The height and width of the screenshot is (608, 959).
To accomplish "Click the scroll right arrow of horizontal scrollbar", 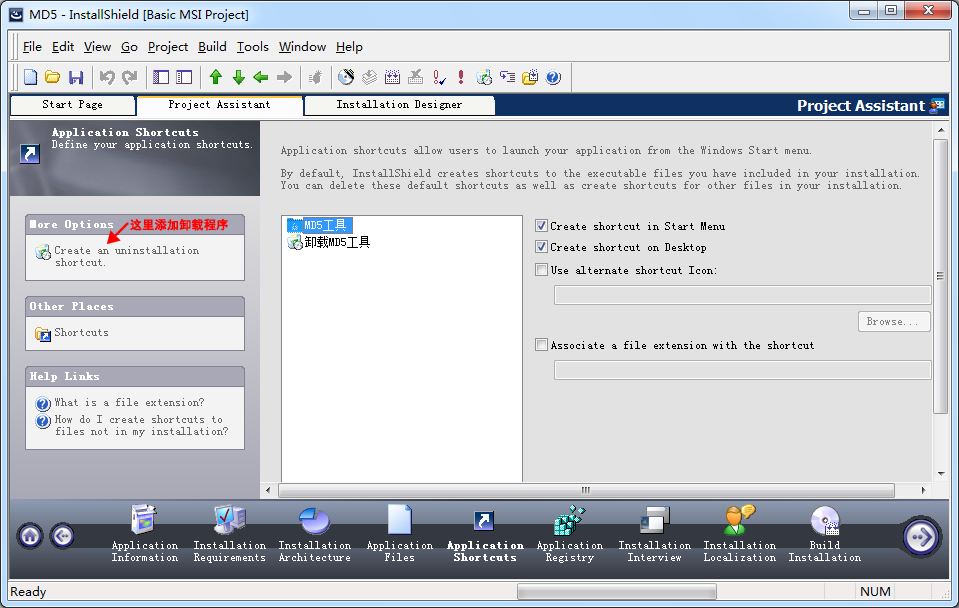I will coord(924,491).
